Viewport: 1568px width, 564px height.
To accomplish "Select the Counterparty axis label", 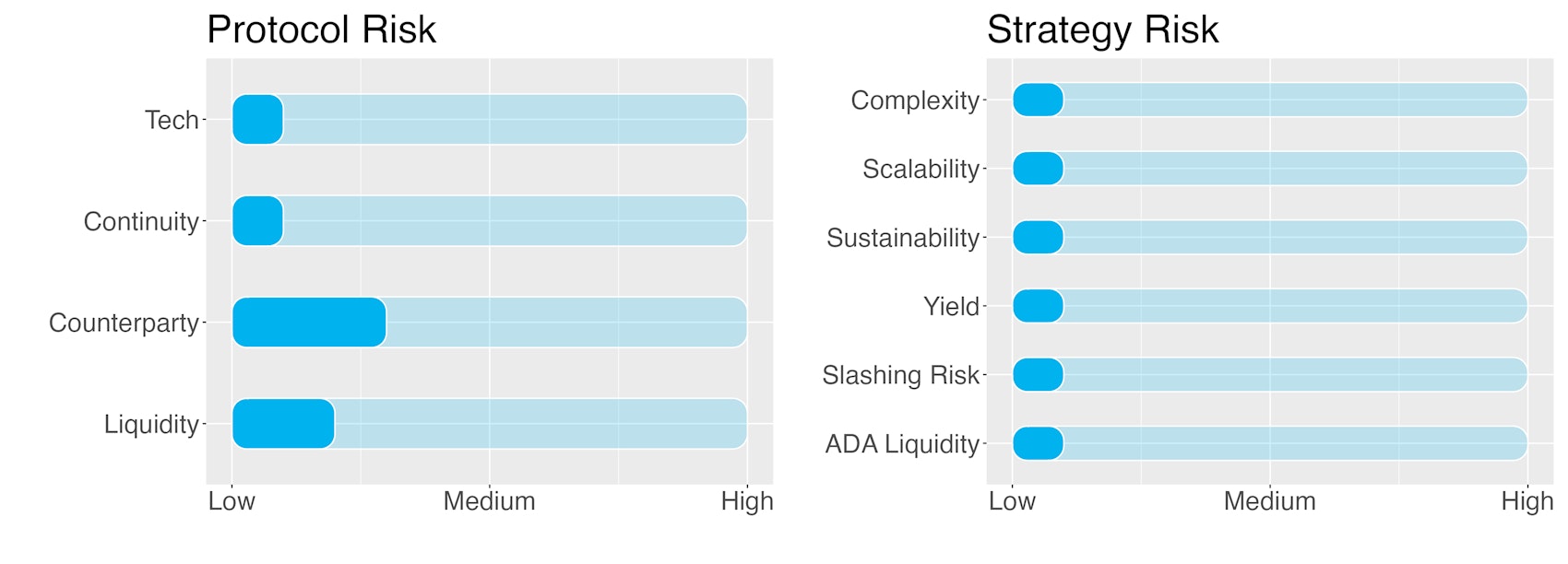I will tap(124, 323).
